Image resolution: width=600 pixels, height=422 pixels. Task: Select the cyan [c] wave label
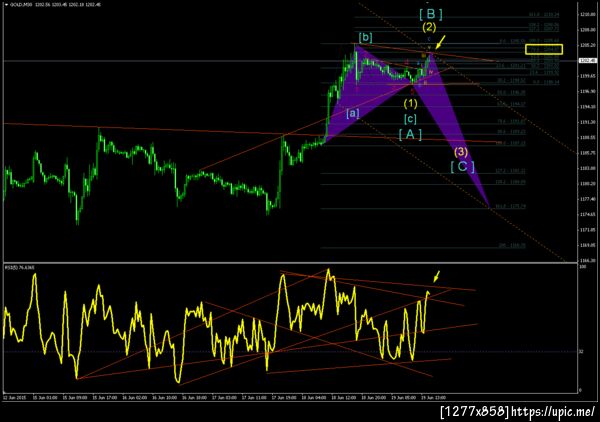coord(410,119)
